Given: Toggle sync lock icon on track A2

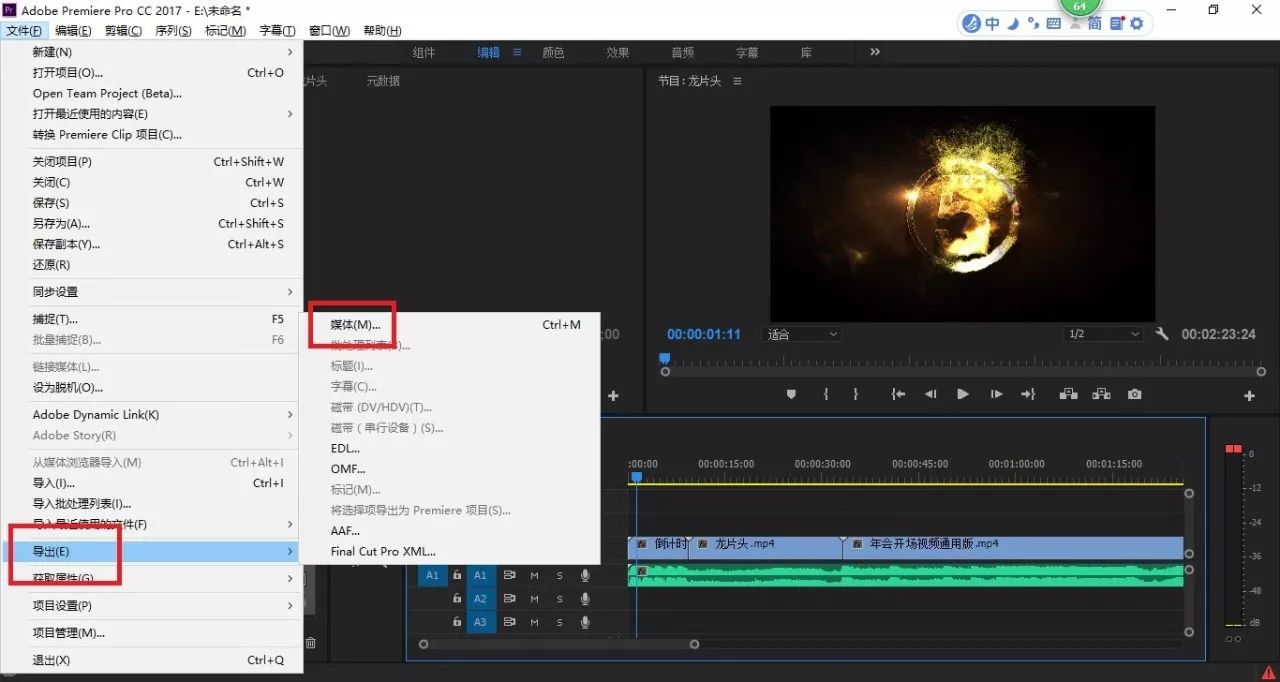Looking at the screenshot, I should point(509,599).
